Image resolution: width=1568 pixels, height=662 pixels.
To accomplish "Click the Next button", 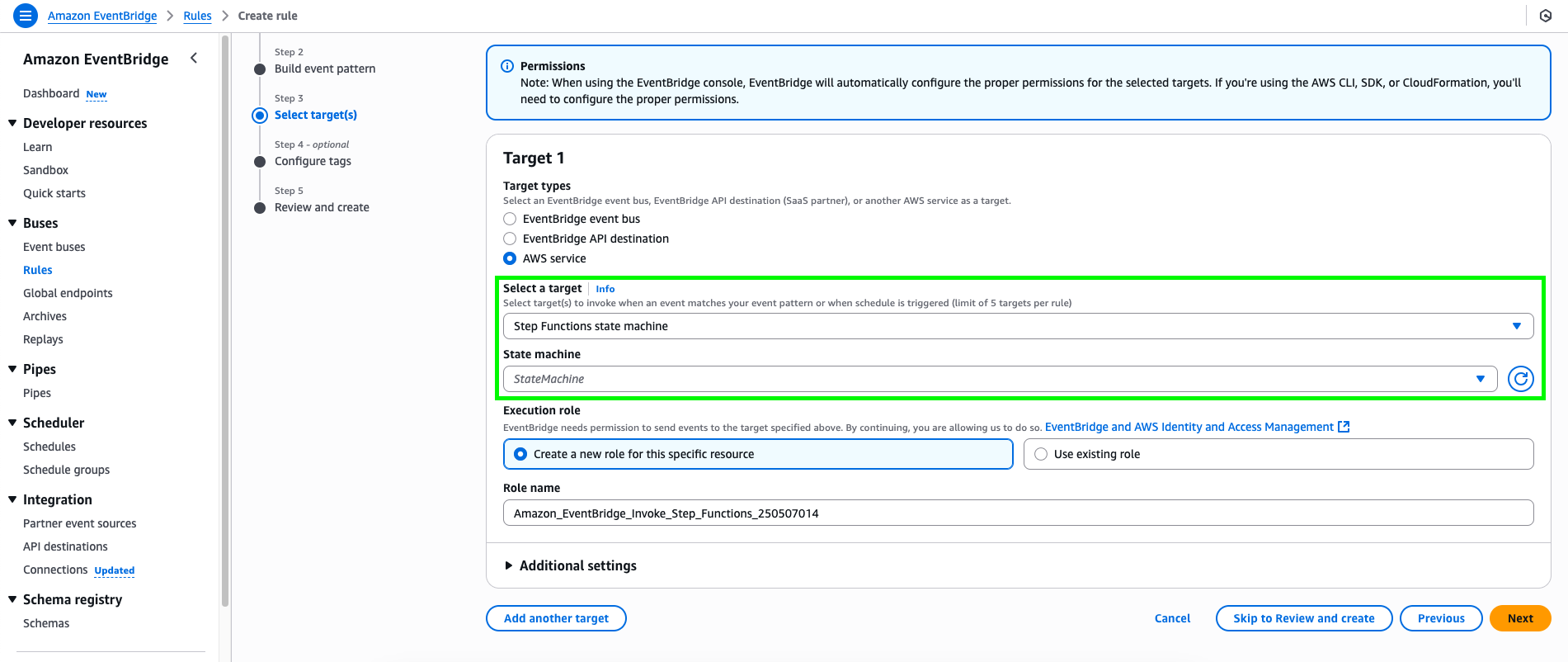I will (x=1520, y=618).
